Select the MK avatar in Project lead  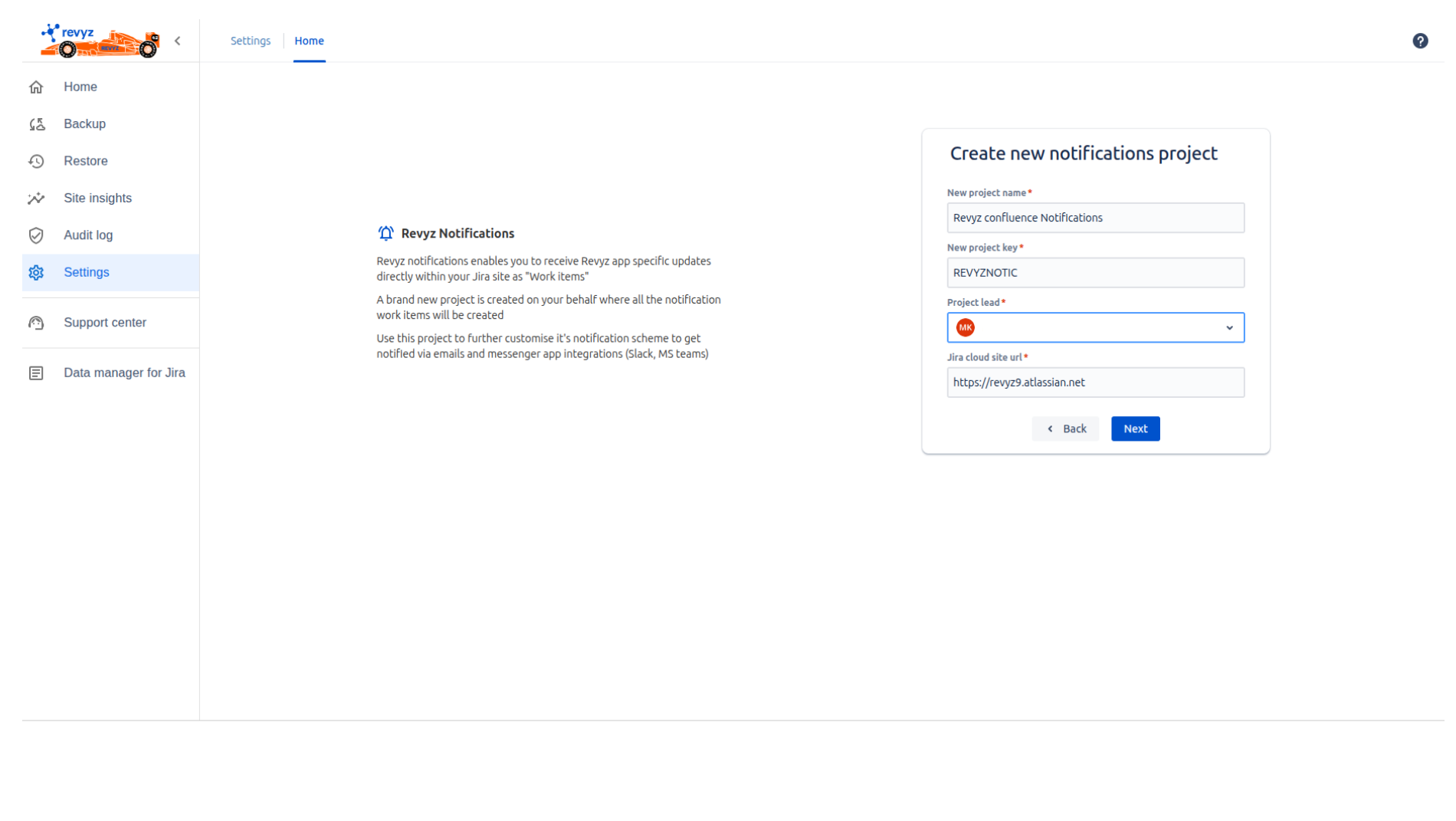(x=966, y=328)
